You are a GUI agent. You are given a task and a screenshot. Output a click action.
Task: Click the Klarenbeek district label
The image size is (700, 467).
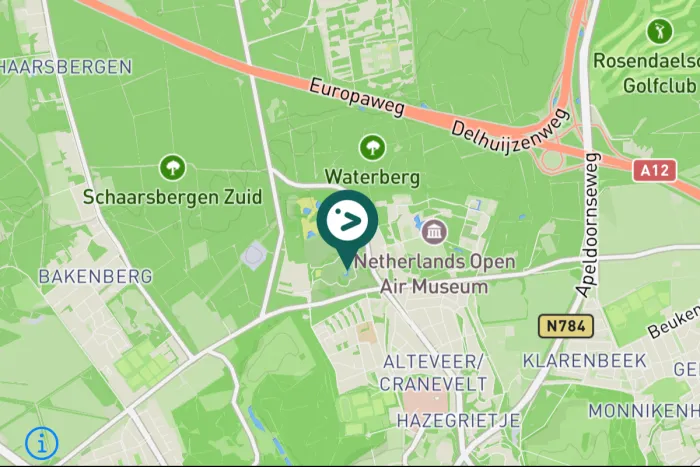pyautogui.click(x=584, y=360)
